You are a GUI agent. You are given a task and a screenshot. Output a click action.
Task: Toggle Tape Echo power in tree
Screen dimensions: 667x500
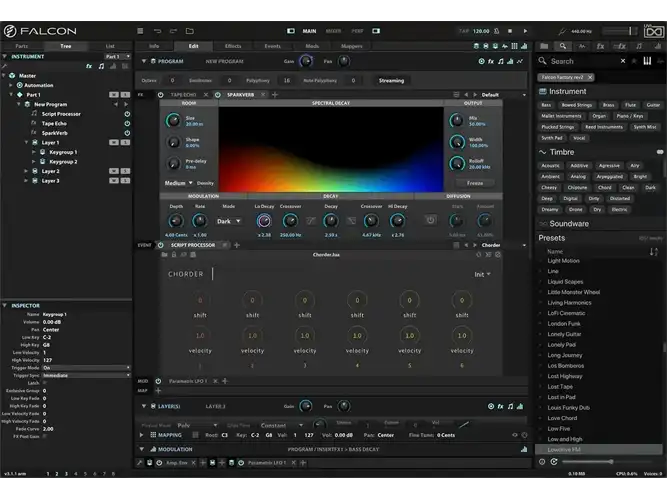click(x=127, y=123)
